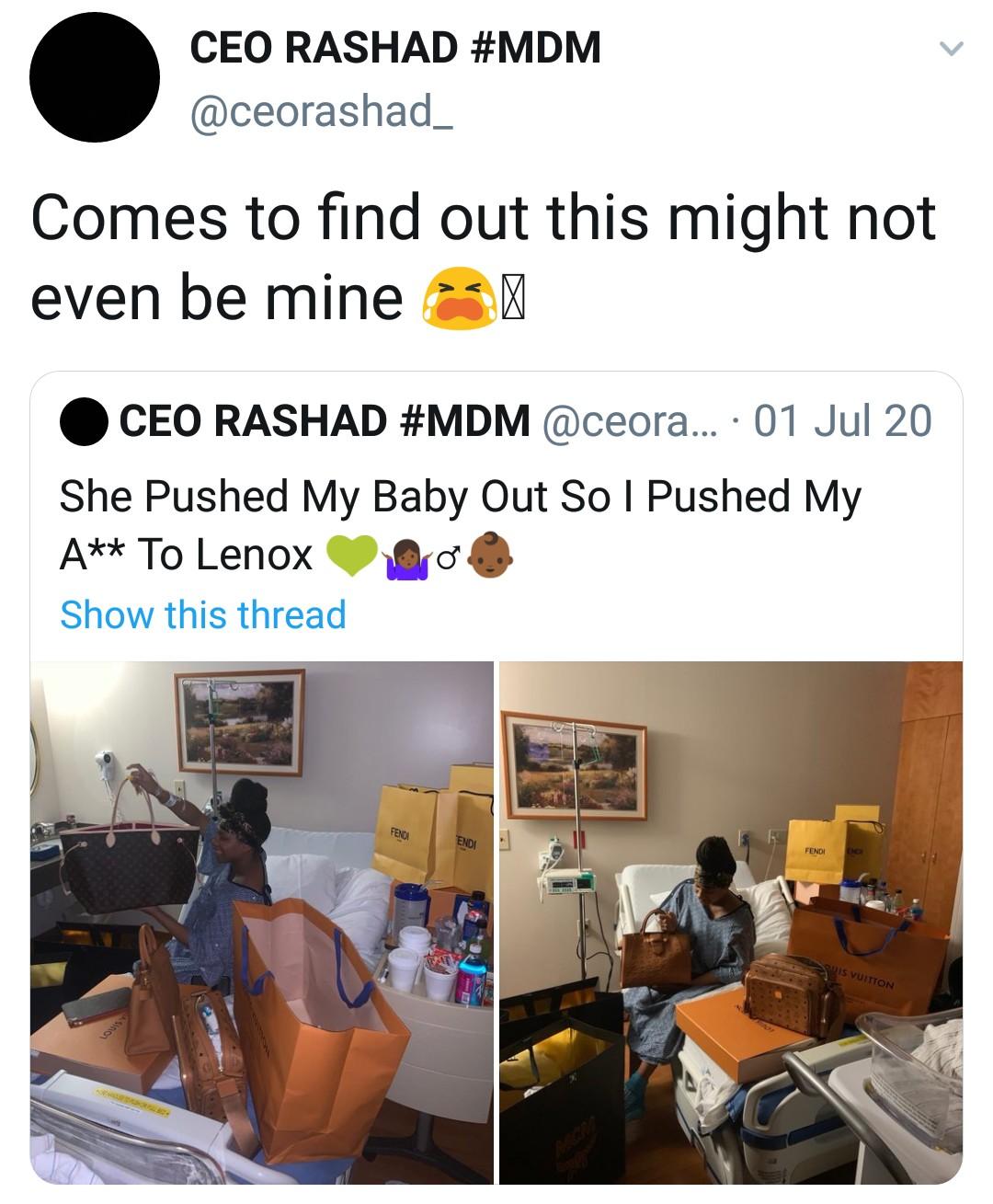Select the #MDM hashtag in quoted header
This screenshot has width=993, height=1204.
tap(465, 421)
